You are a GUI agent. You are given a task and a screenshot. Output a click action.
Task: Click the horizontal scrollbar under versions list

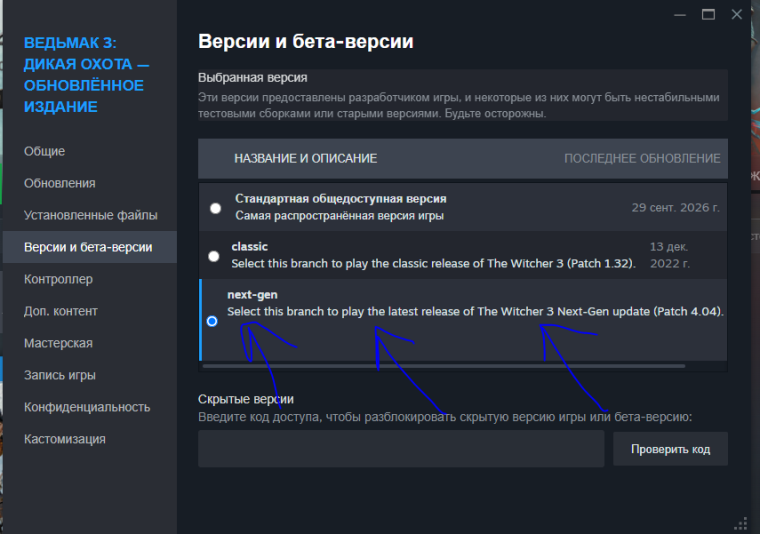point(443,366)
